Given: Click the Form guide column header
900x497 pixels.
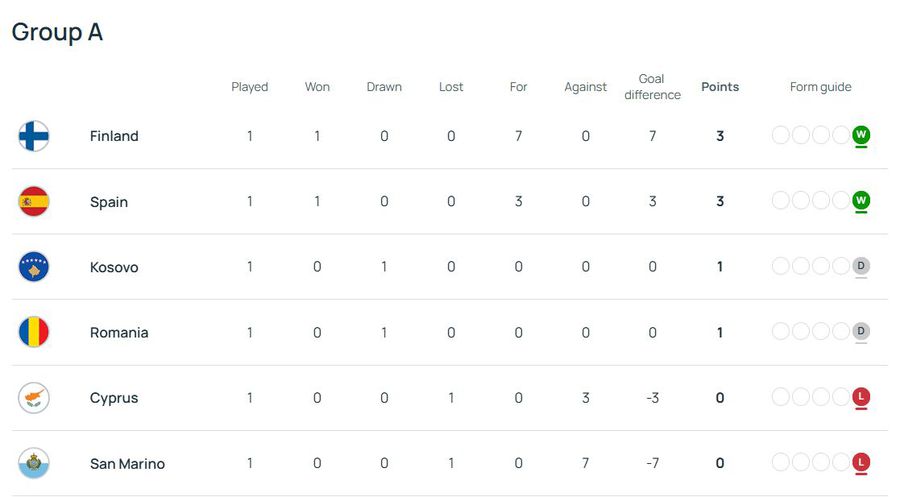Looking at the screenshot, I should 820,87.
